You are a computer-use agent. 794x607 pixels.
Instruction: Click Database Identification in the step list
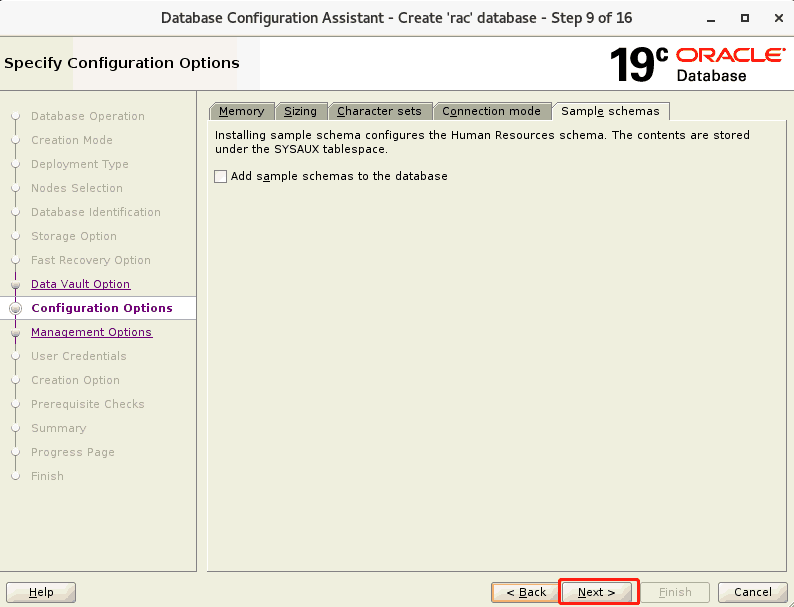click(96, 212)
